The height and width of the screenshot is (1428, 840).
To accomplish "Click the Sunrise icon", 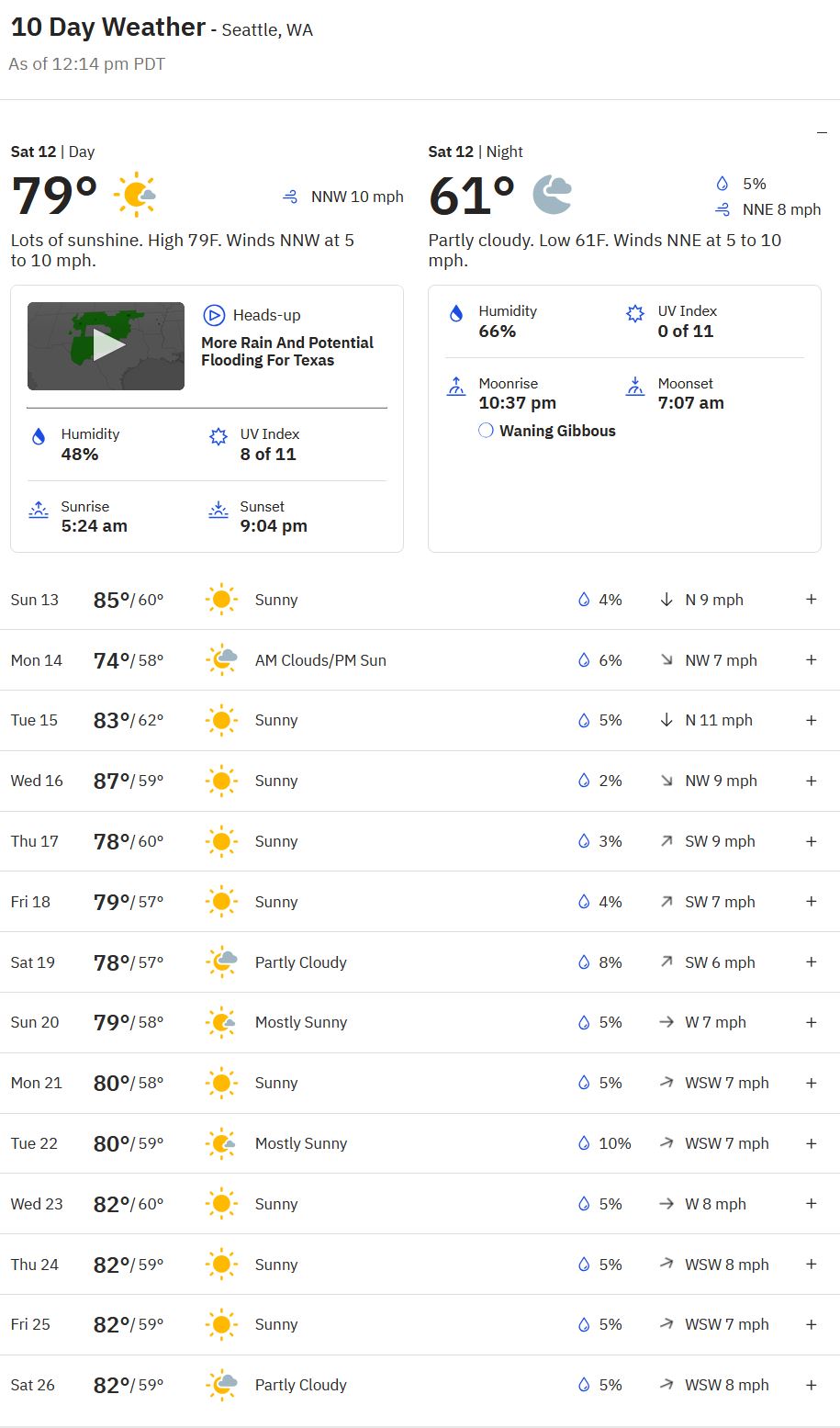I will (39, 510).
